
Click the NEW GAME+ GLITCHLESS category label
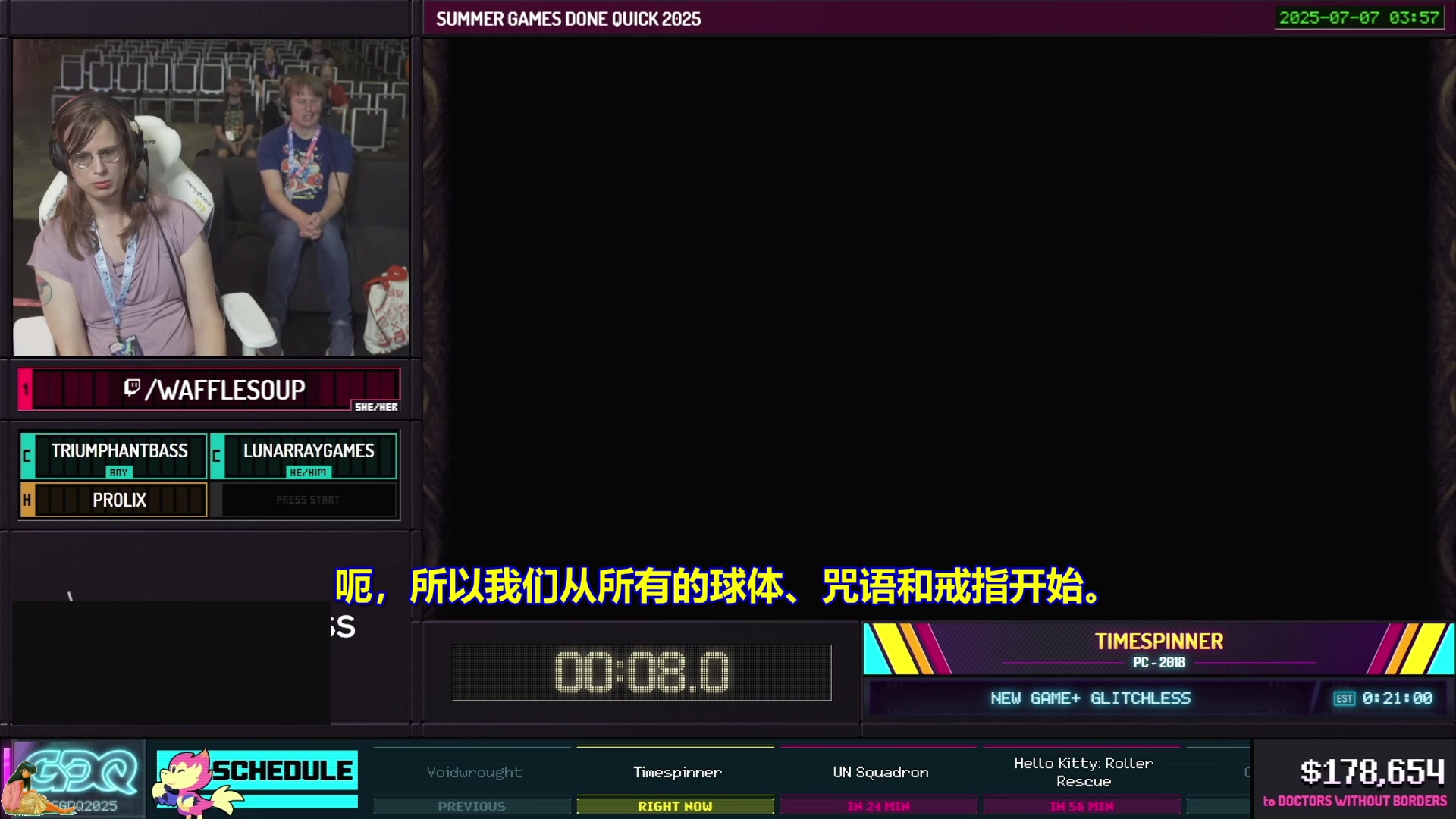(1090, 698)
